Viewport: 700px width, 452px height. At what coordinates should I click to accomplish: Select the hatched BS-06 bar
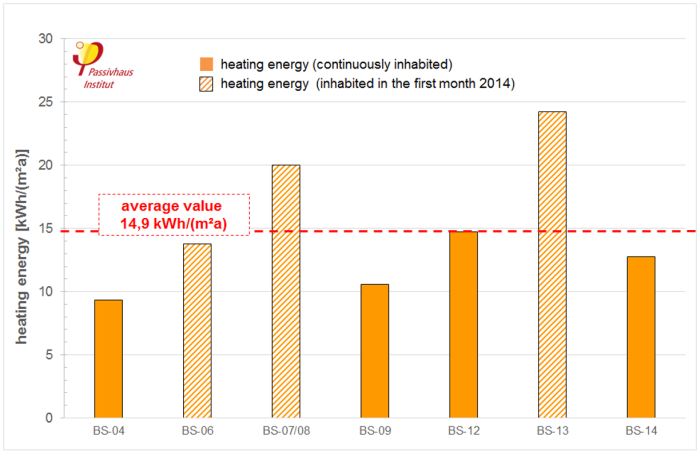[197, 330]
